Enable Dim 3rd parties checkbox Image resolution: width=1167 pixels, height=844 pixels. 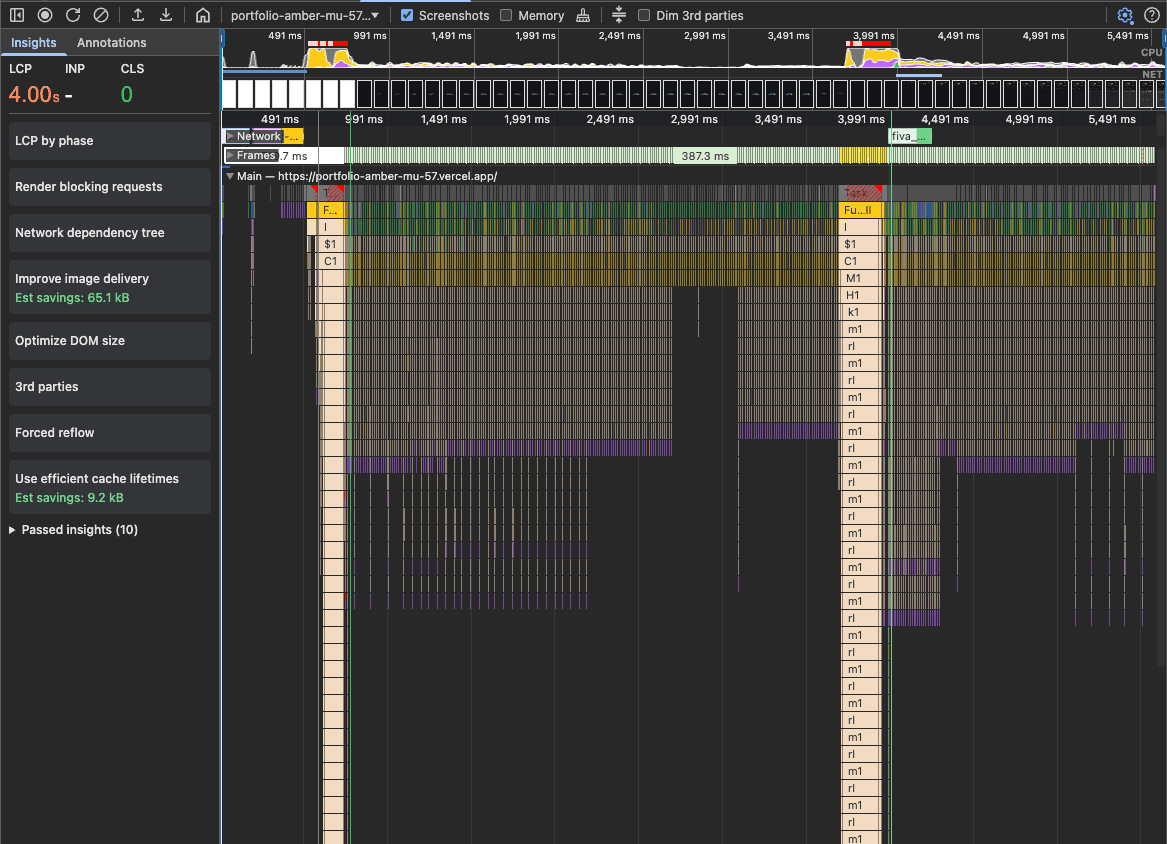[x=644, y=15]
